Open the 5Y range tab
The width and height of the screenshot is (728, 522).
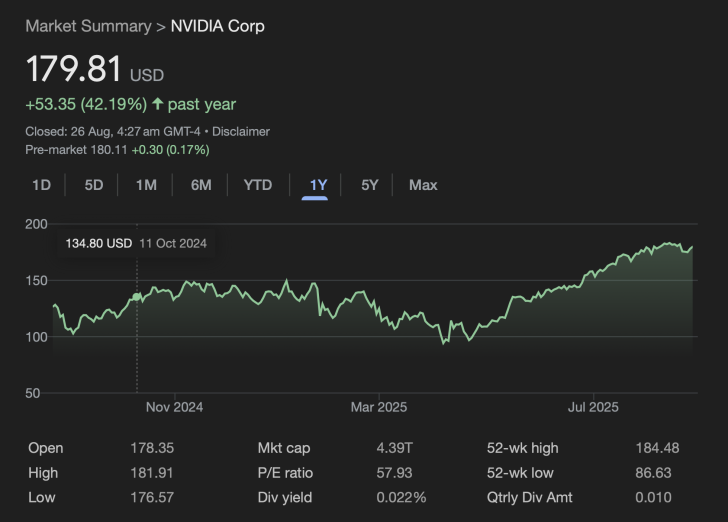pos(370,185)
